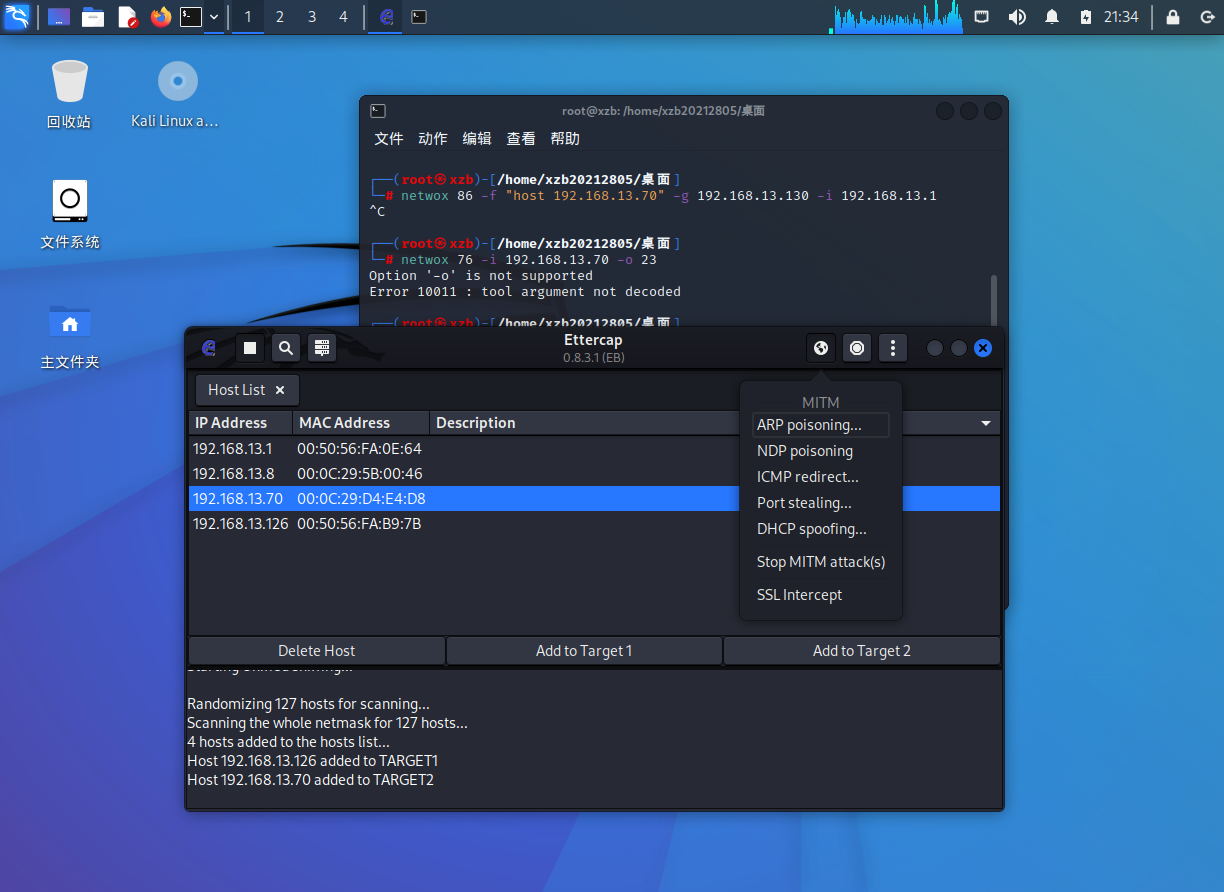Click the battery power icon in tray

coord(1086,17)
